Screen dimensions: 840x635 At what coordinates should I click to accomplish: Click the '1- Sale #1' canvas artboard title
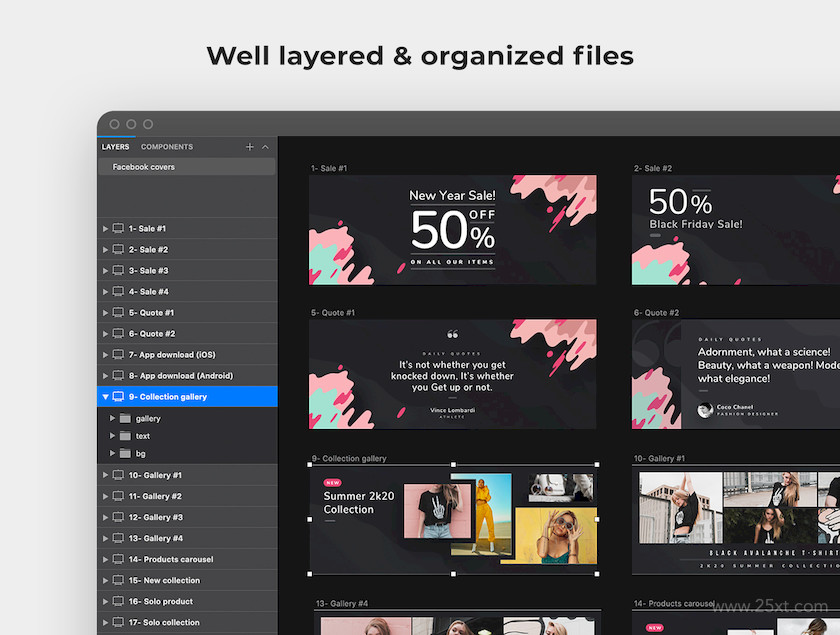pos(329,168)
